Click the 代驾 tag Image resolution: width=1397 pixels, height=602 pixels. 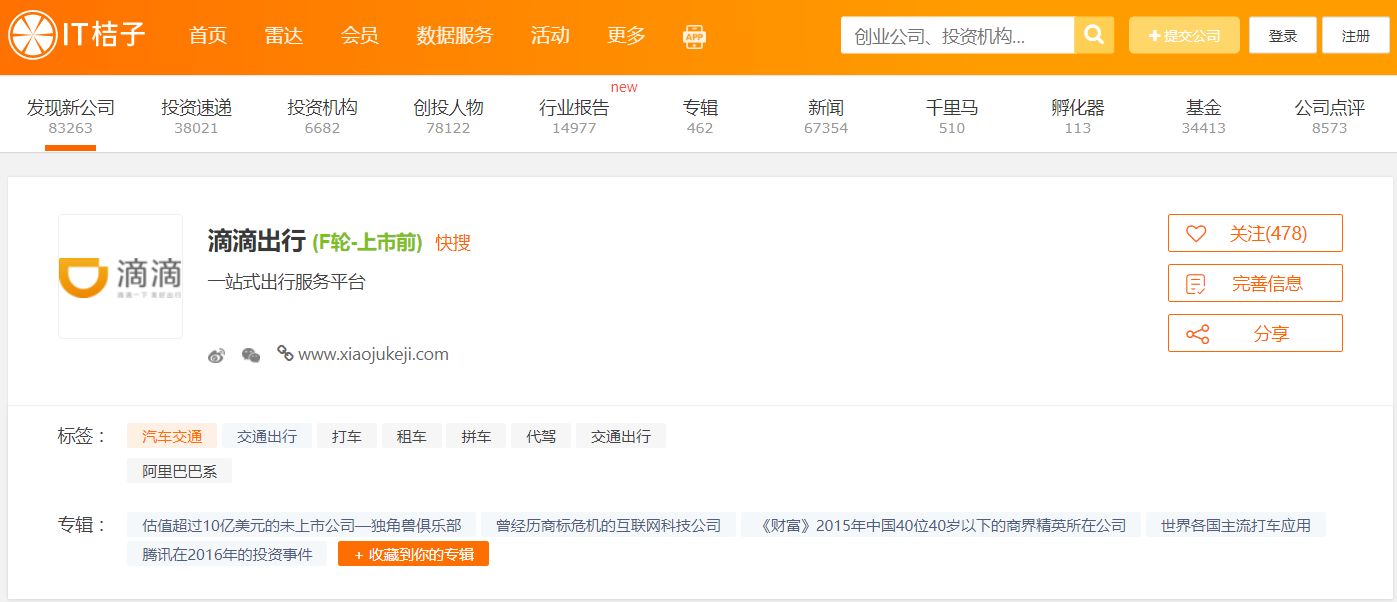(x=541, y=436)
